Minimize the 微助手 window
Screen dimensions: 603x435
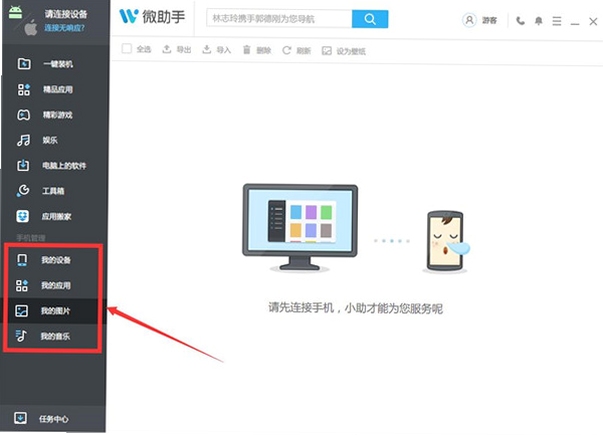[575, 22]
